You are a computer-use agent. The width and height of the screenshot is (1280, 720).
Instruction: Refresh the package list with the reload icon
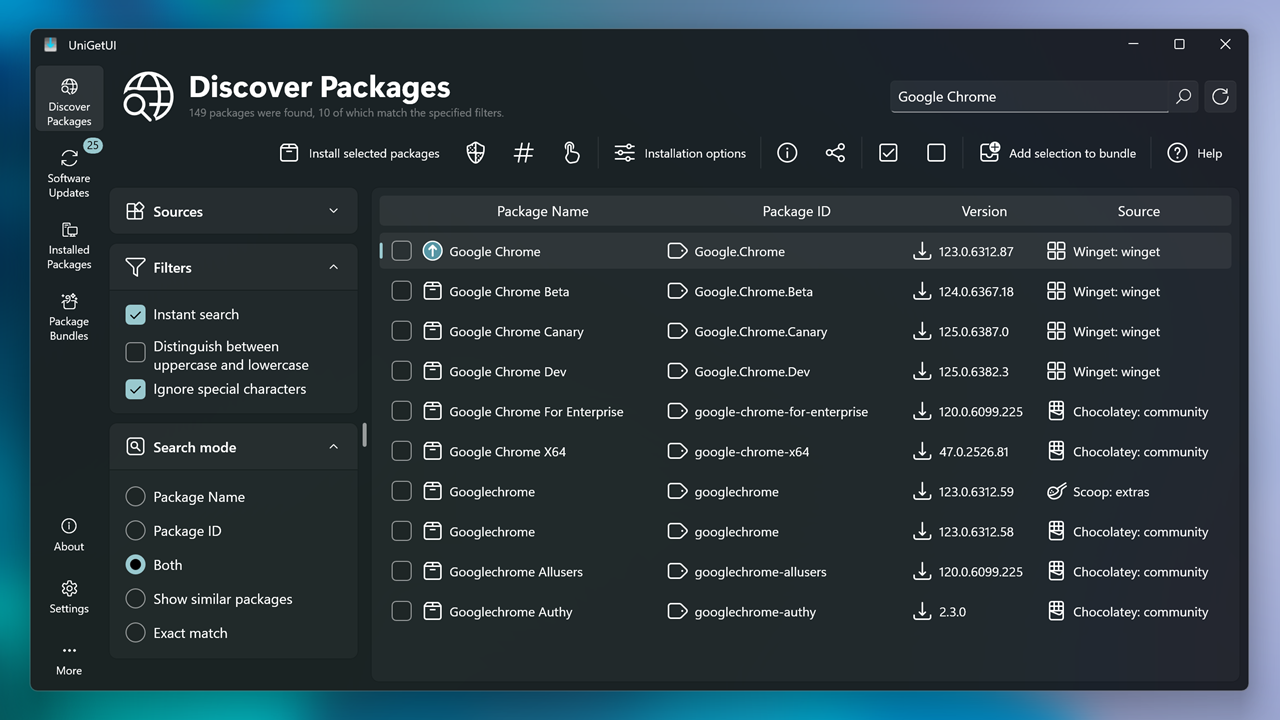[1219, 96]
